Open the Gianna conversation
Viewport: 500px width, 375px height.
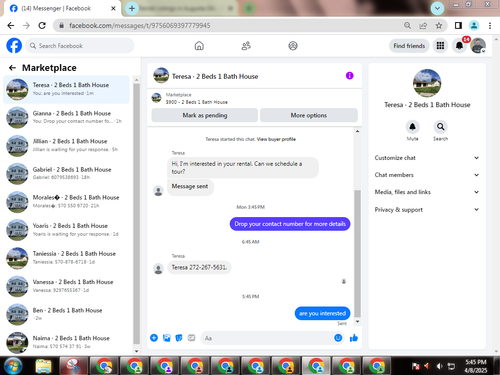pos(66,117)
